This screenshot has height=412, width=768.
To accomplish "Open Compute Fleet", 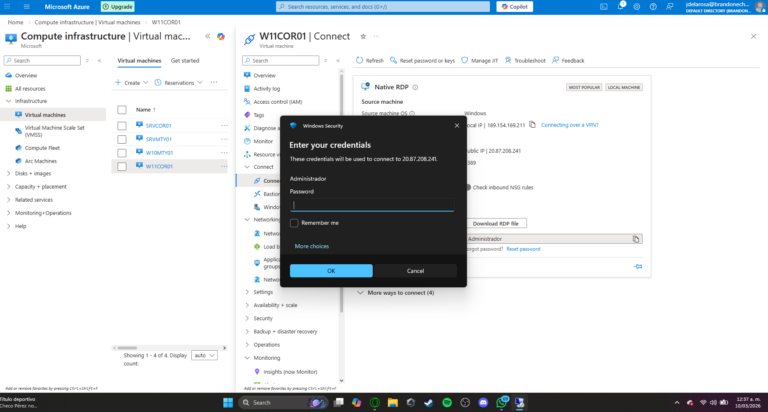I will pyautogui.click(x=42, y=147).
